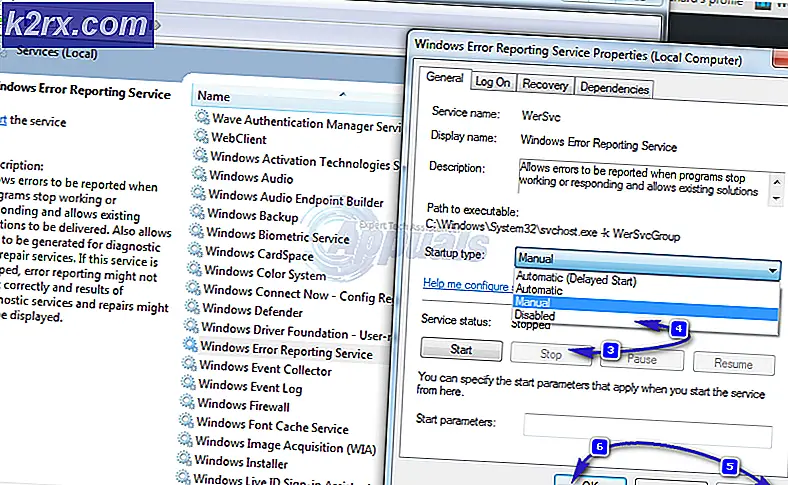Choose Automatic from the startup type list
This screenshot has height=485, width=788.
(x=539, y=290)
